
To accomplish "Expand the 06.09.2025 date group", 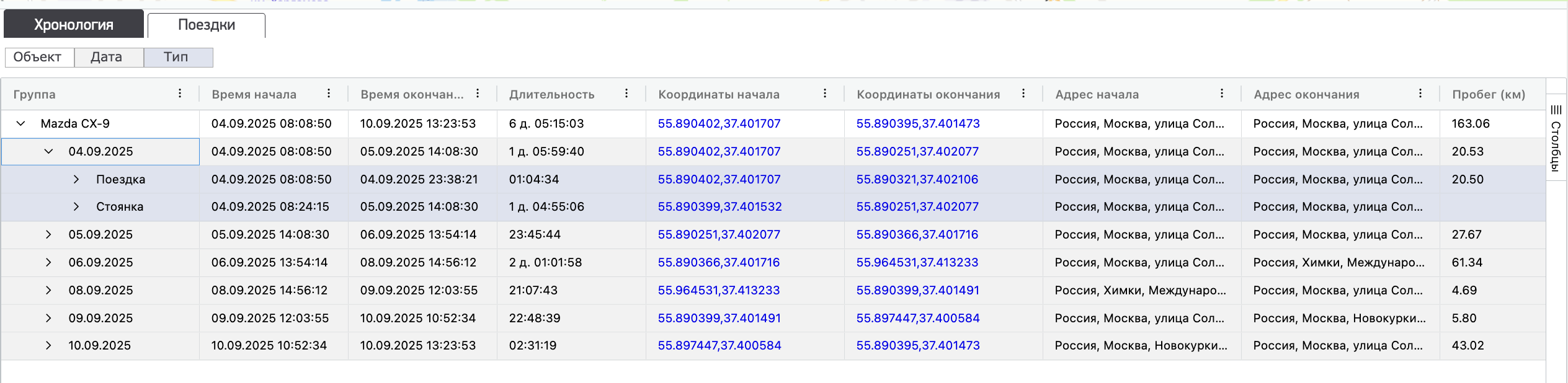I will pyautogui.click(x=48, y=262).
